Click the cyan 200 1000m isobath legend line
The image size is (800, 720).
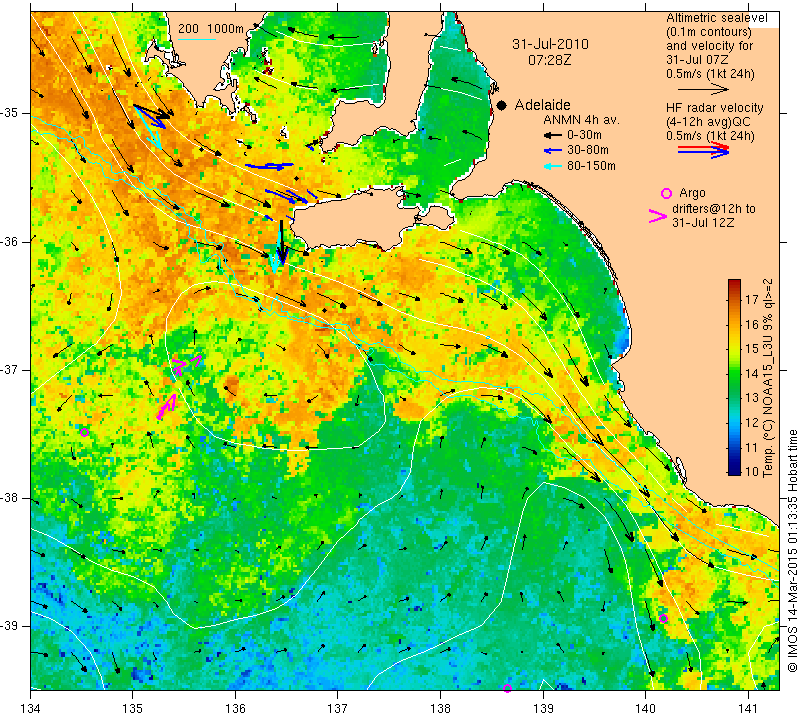[197, 39]
